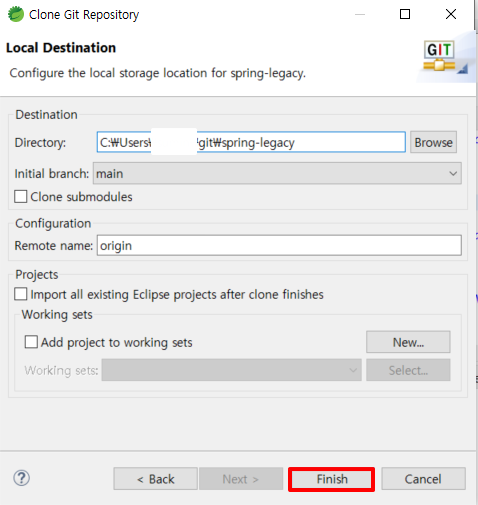478x505 pixels.
Task: Click the Spring leaf icon in title bar
Action: [x=16, y=14]
